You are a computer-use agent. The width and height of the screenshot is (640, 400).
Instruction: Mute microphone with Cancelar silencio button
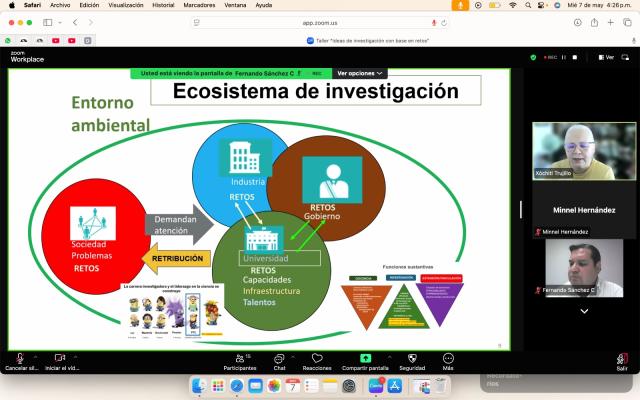point(18,358)
